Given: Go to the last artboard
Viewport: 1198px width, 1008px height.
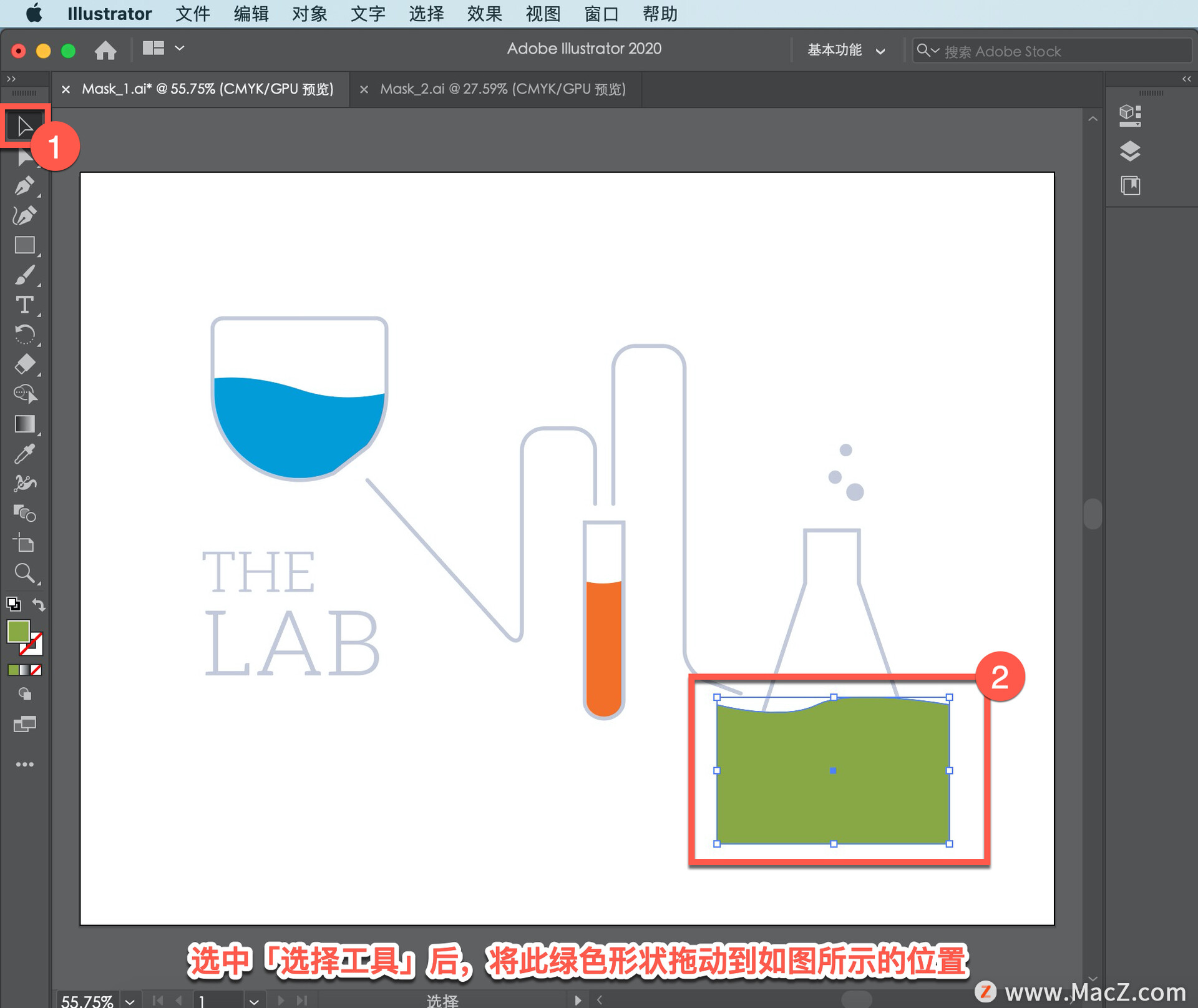Looking at the screenshot, I should tap(302, 1001).
